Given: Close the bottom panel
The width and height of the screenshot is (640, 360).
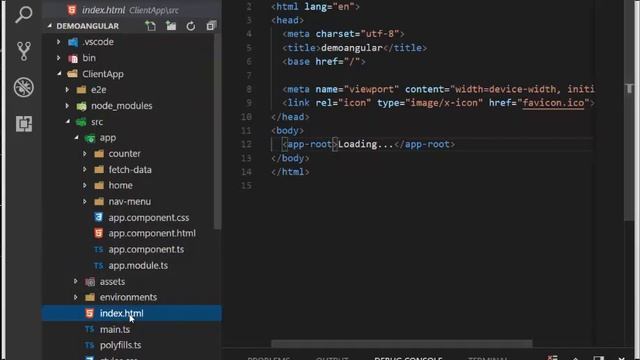Looking at the screenshot, I should click(621, 358).
